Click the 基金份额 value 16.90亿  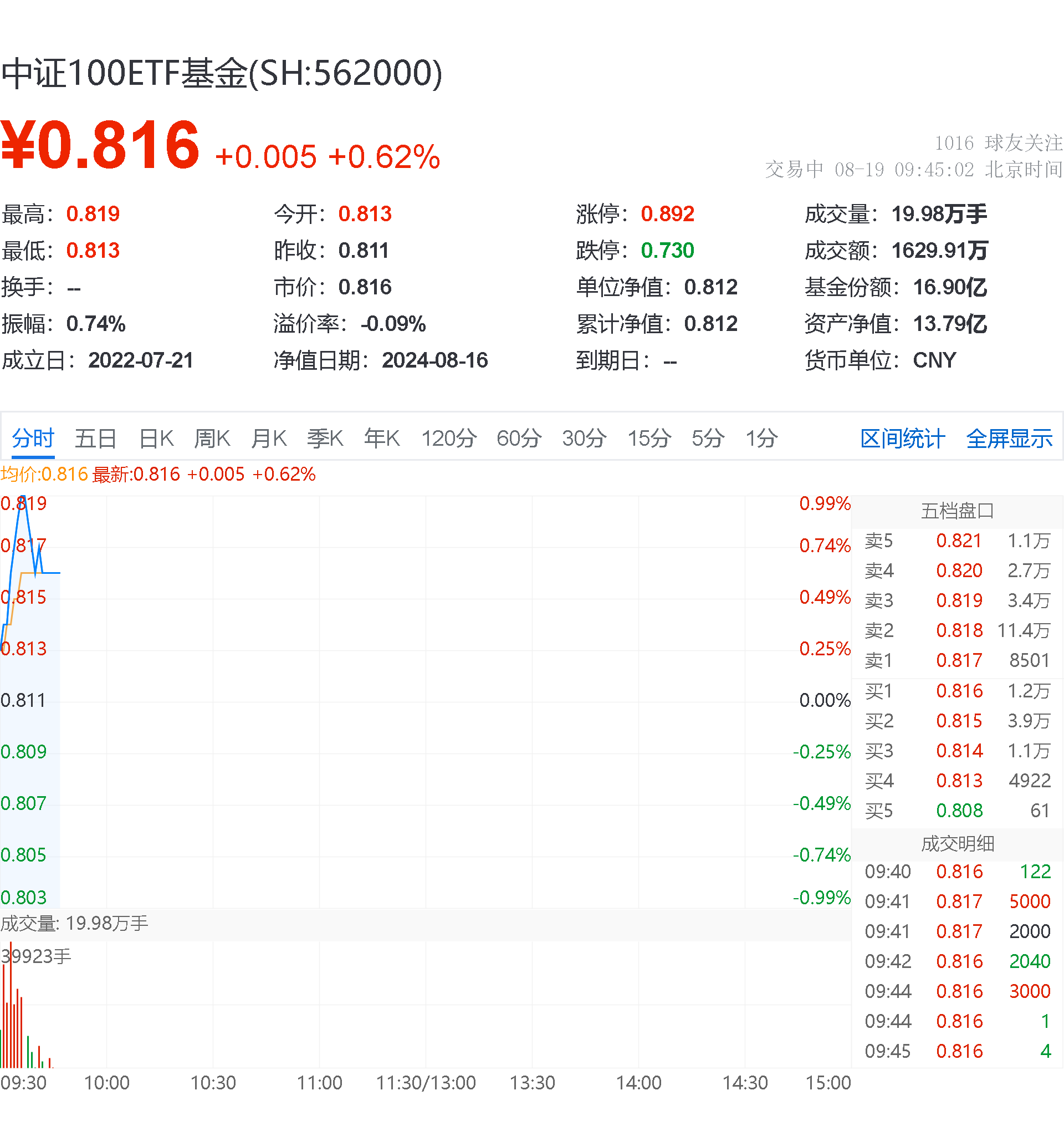point(950,287)
